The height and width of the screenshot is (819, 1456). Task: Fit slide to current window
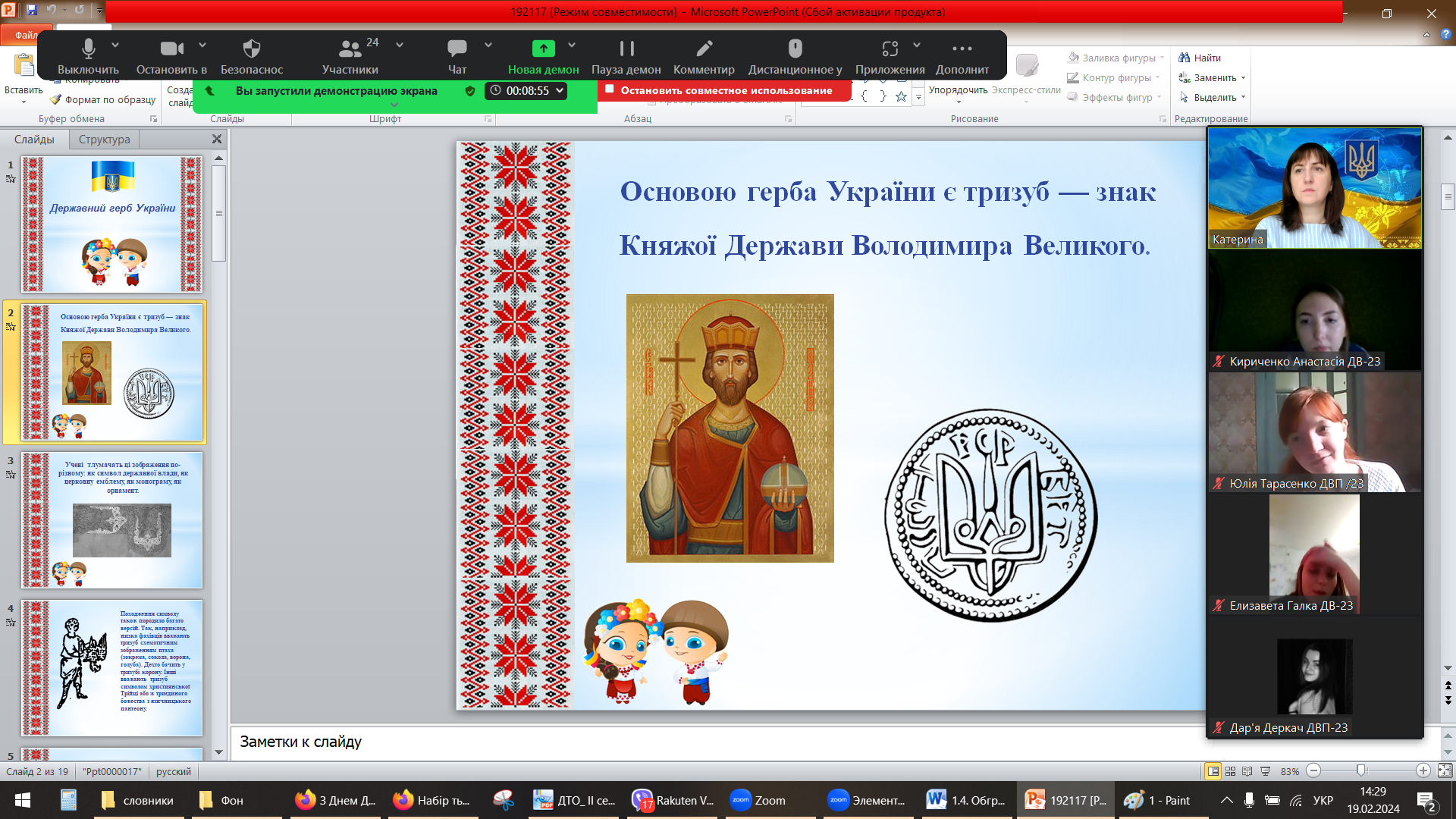[x=1445, y=770]
